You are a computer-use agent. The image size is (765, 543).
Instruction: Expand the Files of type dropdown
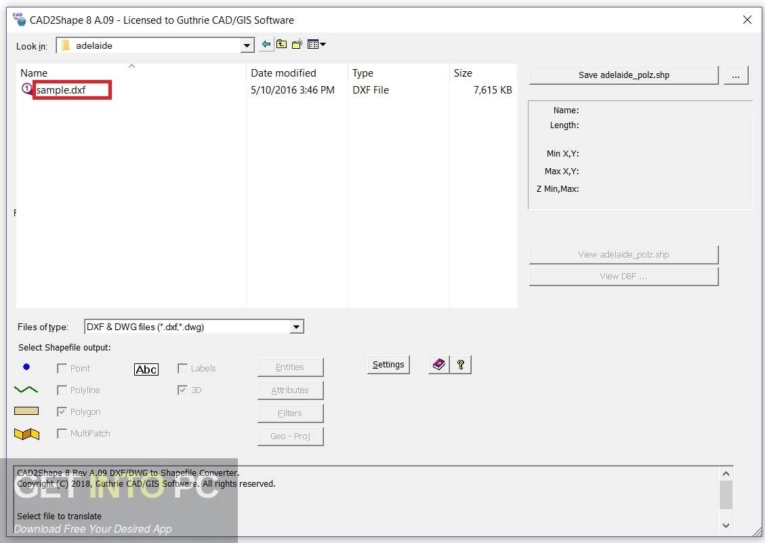(296, 327)
